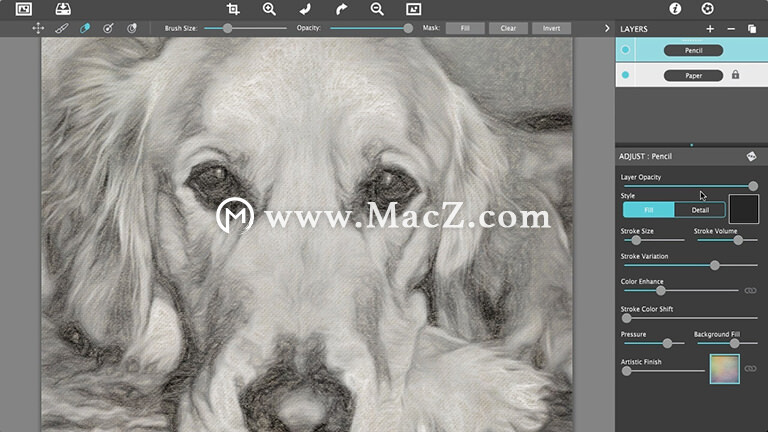Click the Layer Opacity slider handle
This screenshot has height=432, width=768.
[x=753, y=186]
